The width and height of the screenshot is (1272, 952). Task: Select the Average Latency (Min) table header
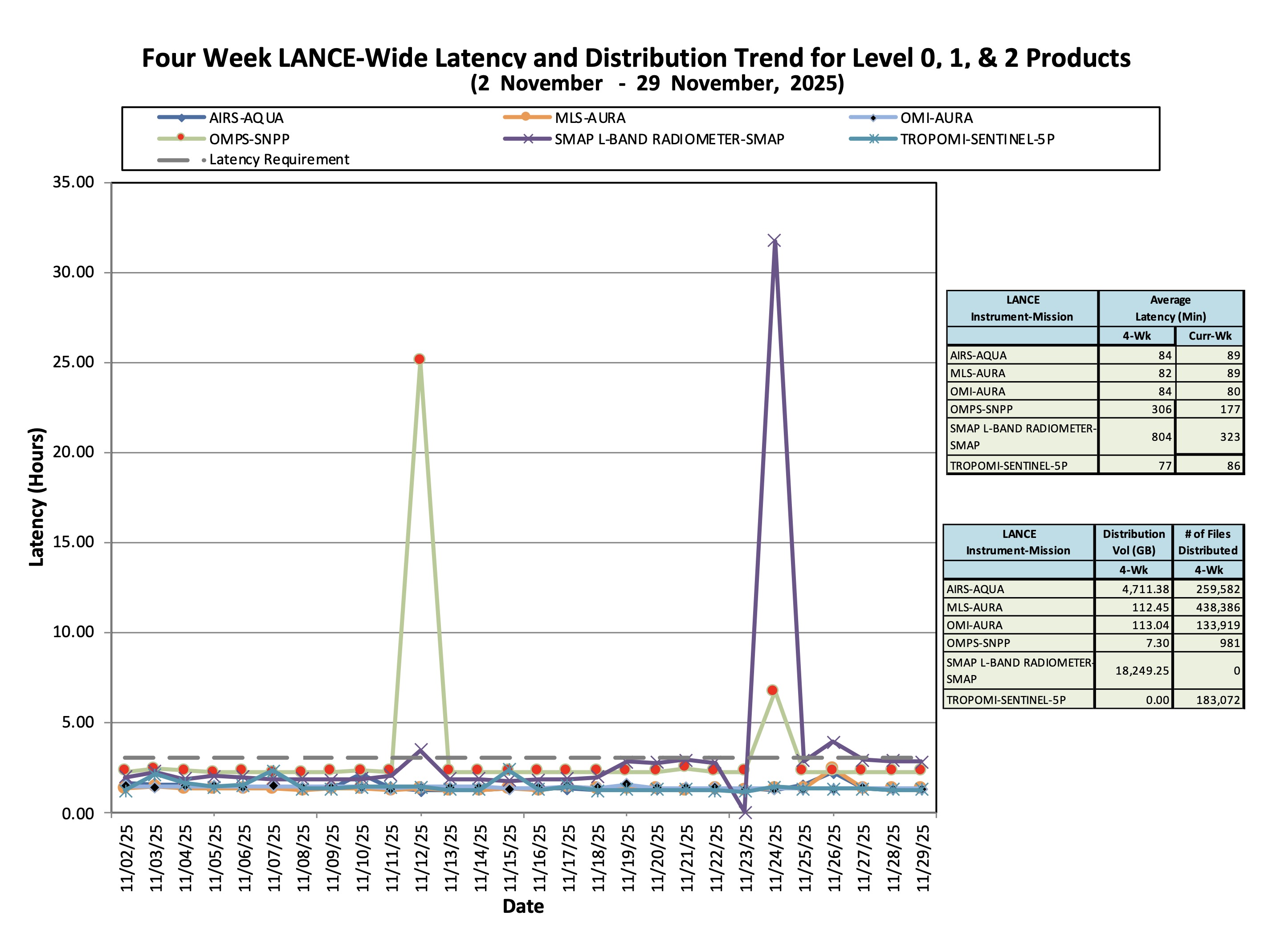coord(1170,308)
